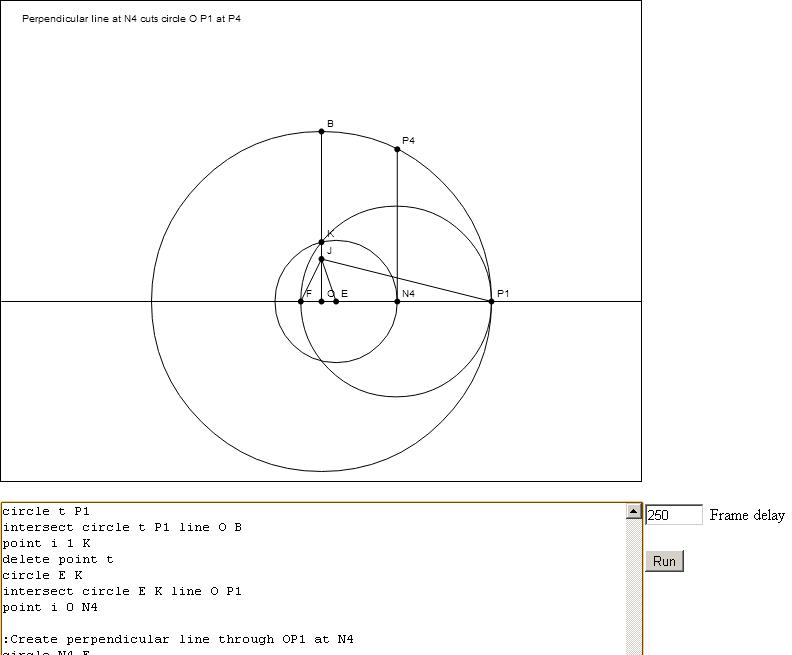Click the Run button

pyautogui.click(x=664, y=561)
